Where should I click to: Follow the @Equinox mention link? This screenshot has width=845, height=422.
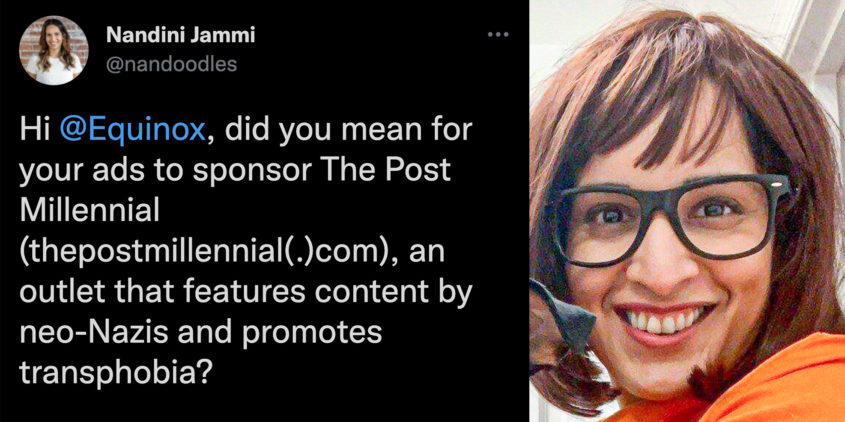click(x=133, y=131)
